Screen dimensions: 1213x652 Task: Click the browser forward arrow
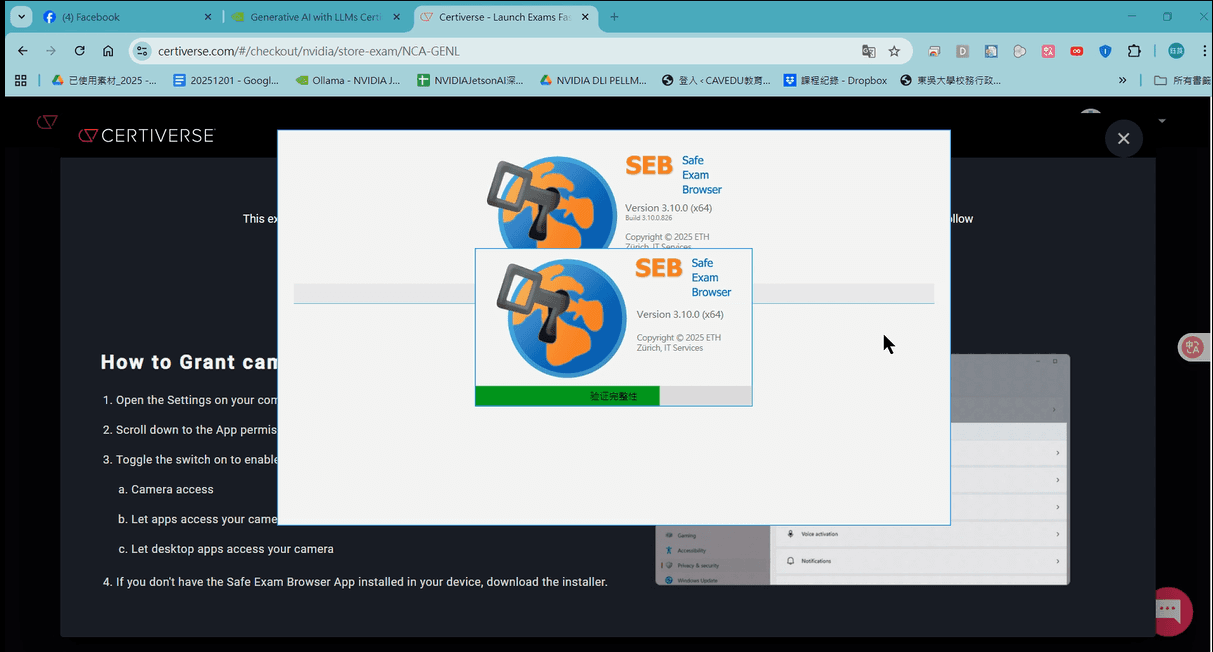point(51,51)
